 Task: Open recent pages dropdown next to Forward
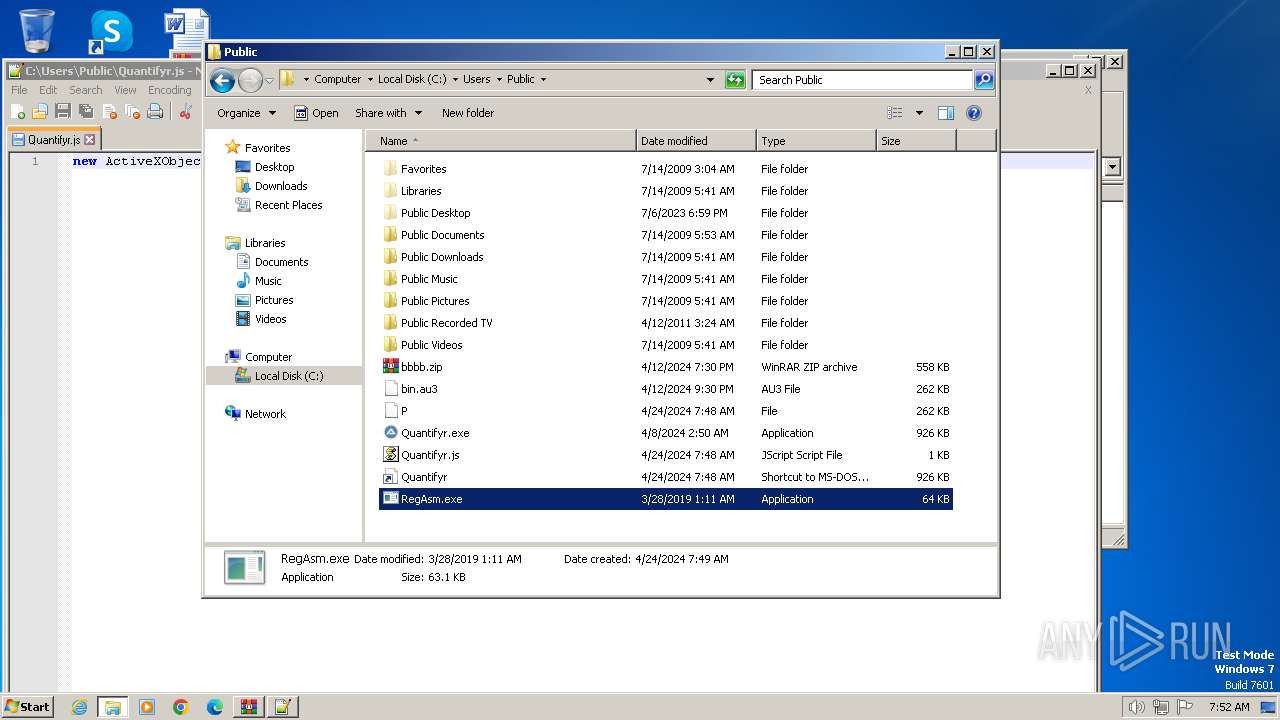pyautogui.click(x=269, y=80)
